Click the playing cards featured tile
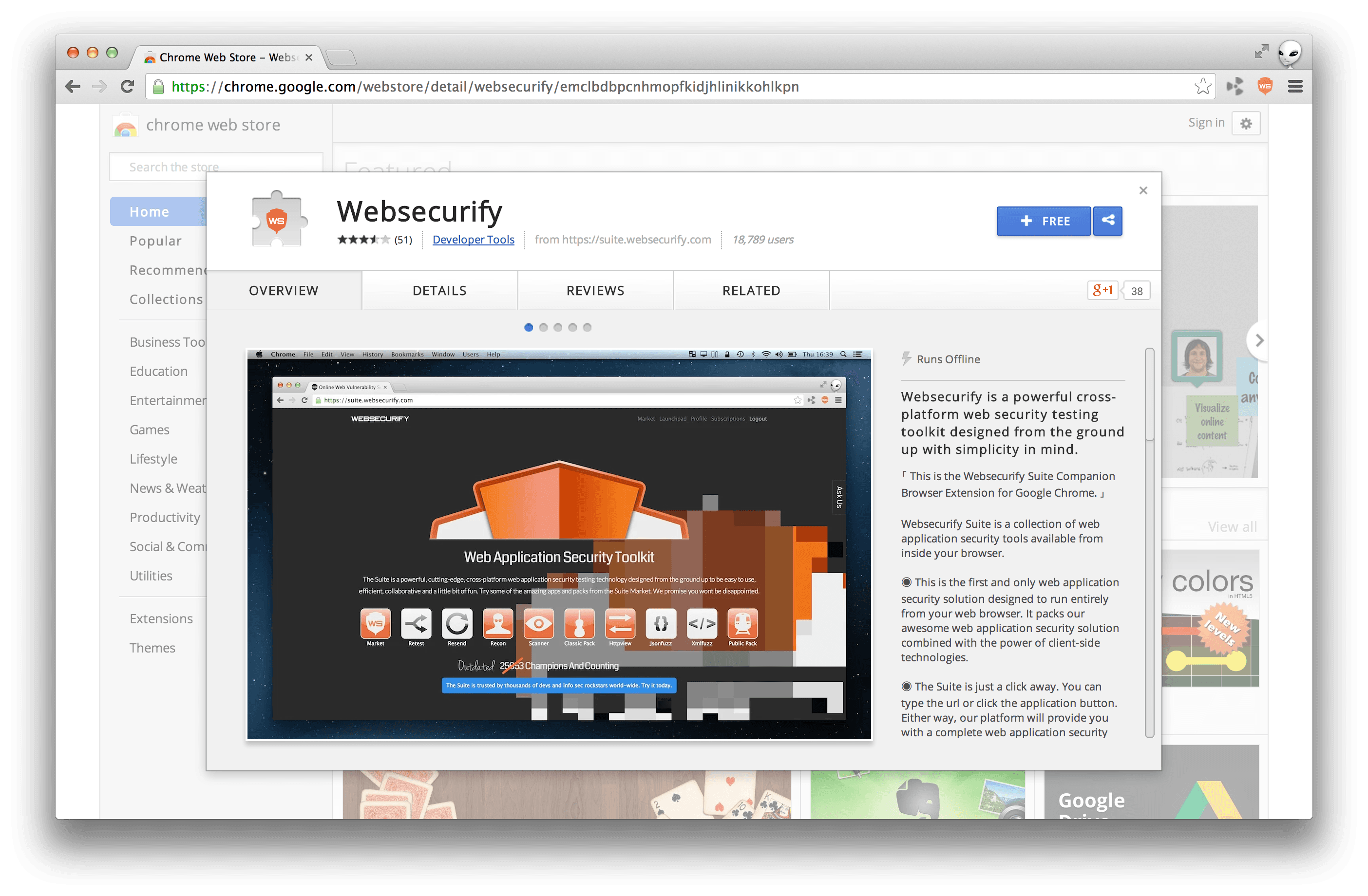This screenshot has height=896, width=1368. pyautogui.click(x=567, y=795)
